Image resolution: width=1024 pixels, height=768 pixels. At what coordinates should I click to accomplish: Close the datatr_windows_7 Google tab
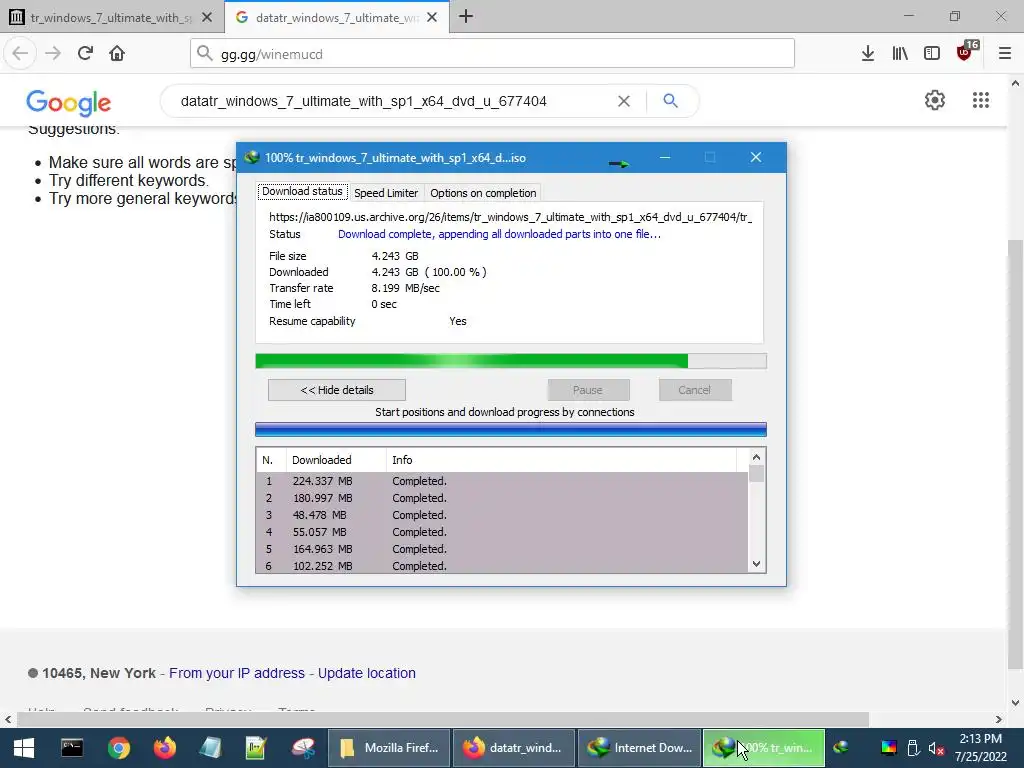432,18
